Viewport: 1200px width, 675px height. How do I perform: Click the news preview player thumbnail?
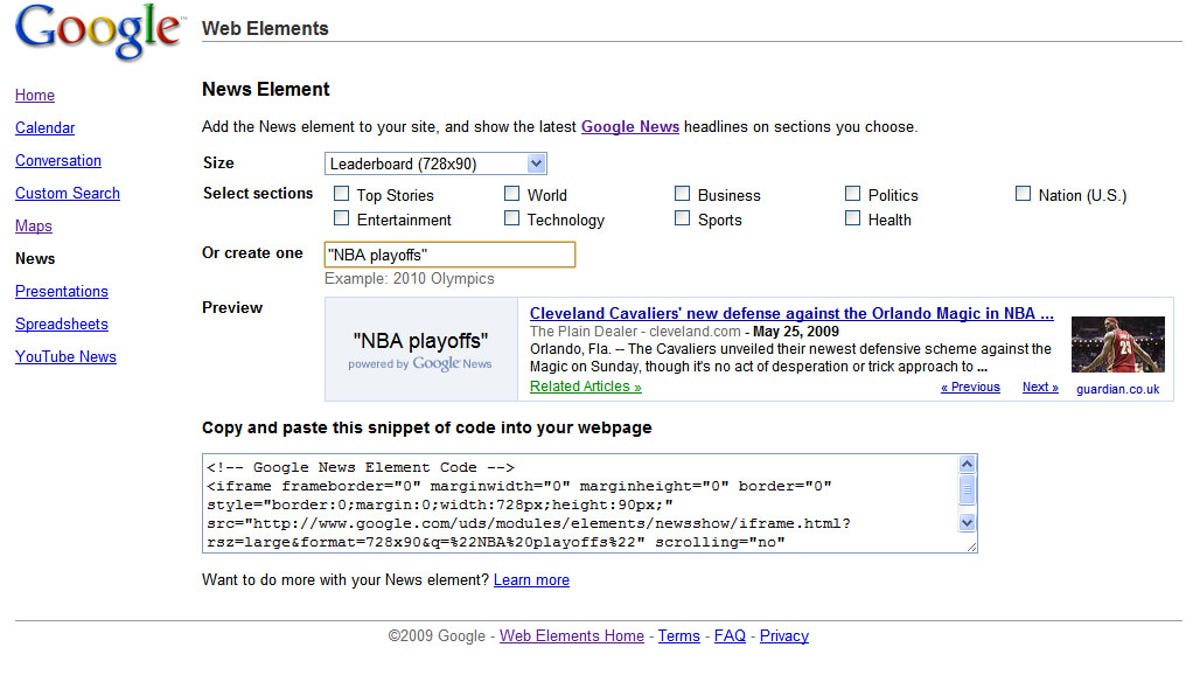pyautogui.click(x=1117, y=345)
